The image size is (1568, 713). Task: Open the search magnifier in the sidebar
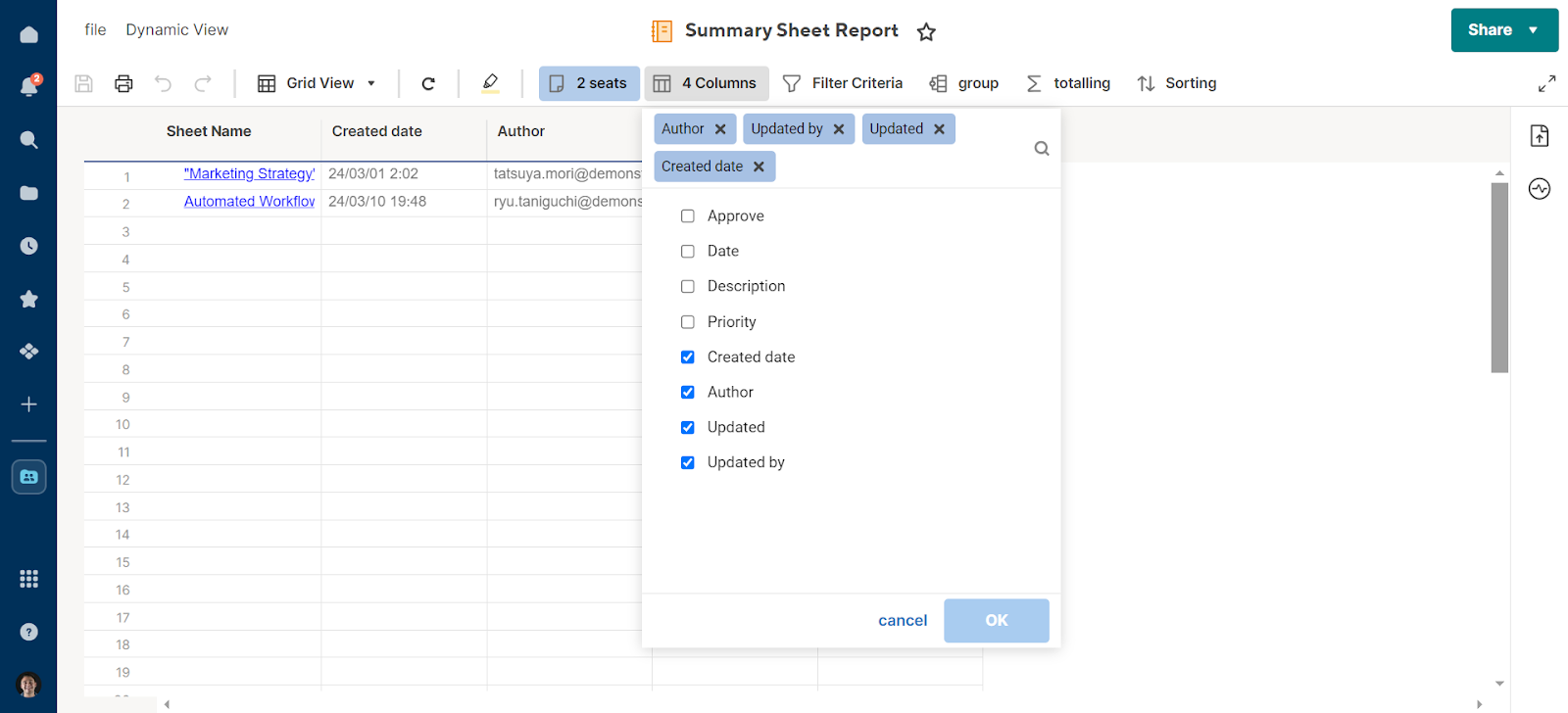28,140
